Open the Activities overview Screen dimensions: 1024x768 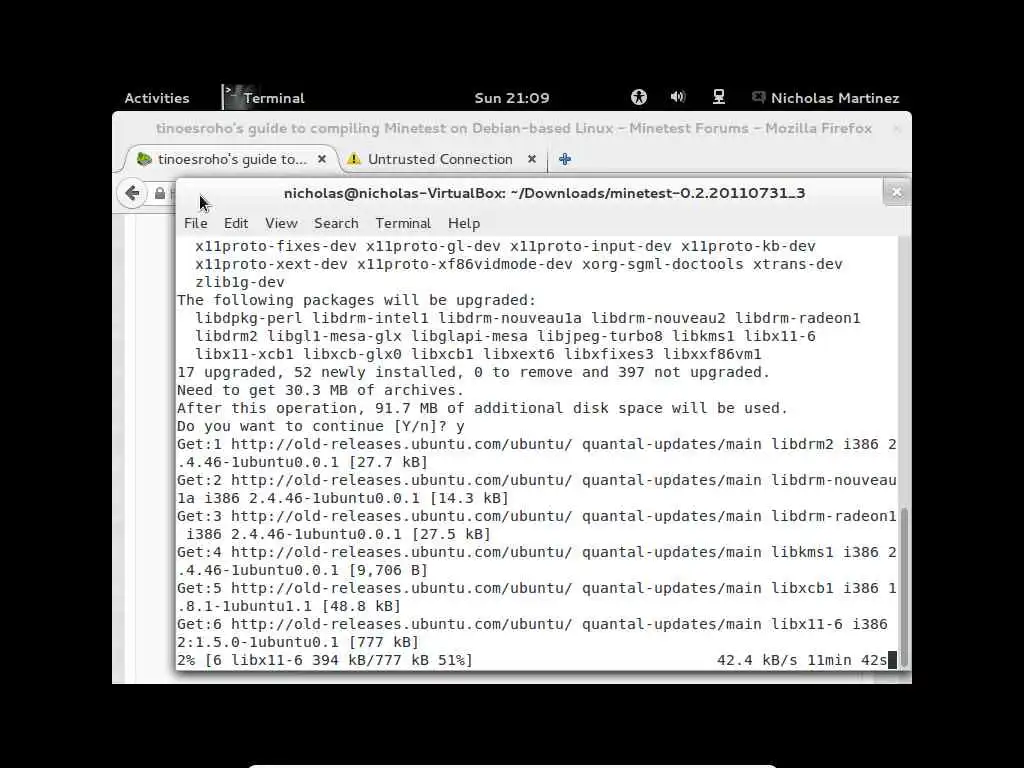157,98
